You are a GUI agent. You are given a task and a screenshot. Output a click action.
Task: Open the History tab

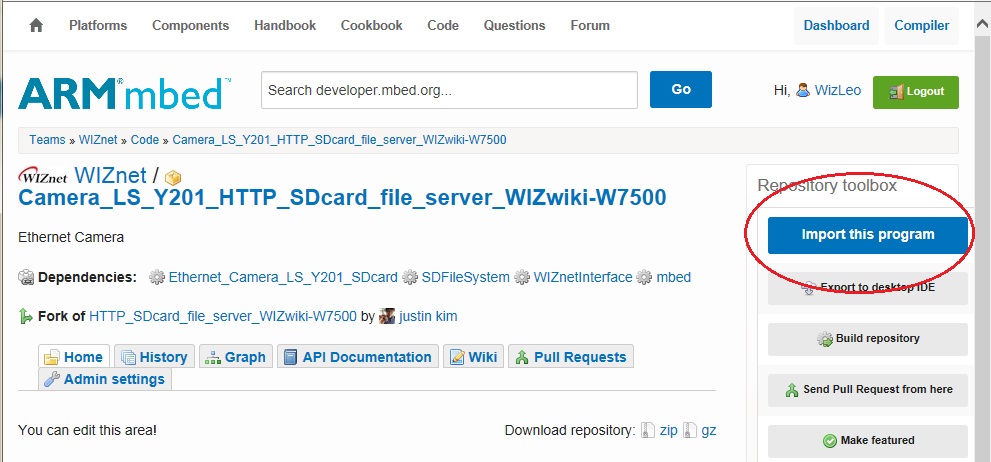pos(155,356)
